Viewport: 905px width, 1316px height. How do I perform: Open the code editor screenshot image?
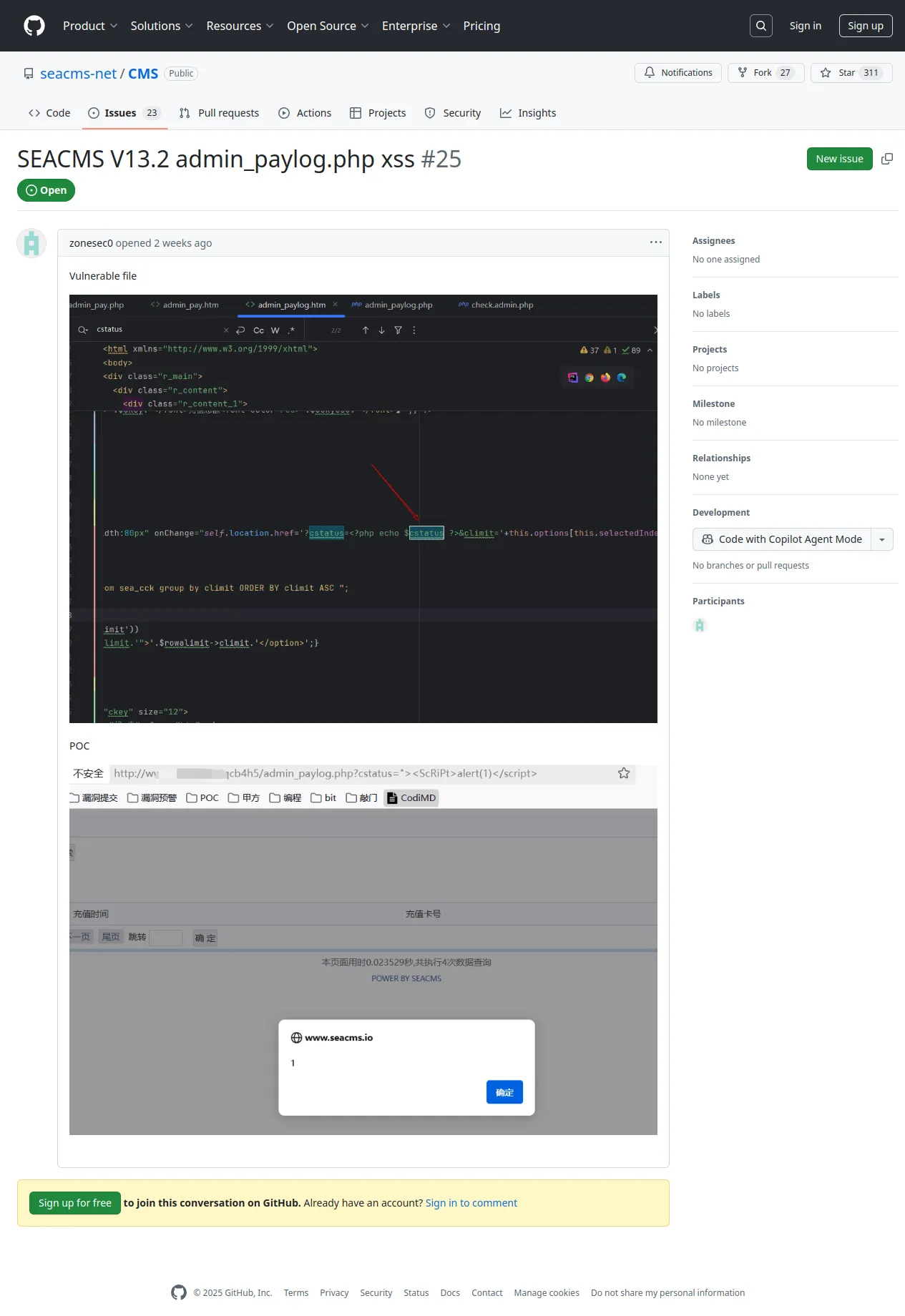[x=363, y=509]
